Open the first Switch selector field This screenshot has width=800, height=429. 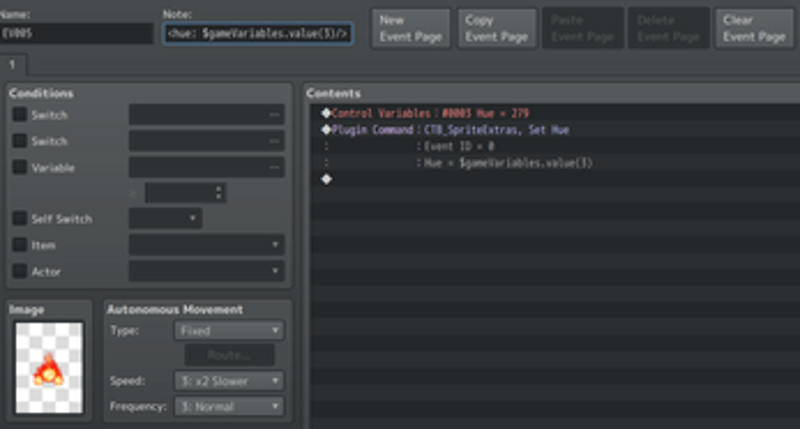coord(207,114)
